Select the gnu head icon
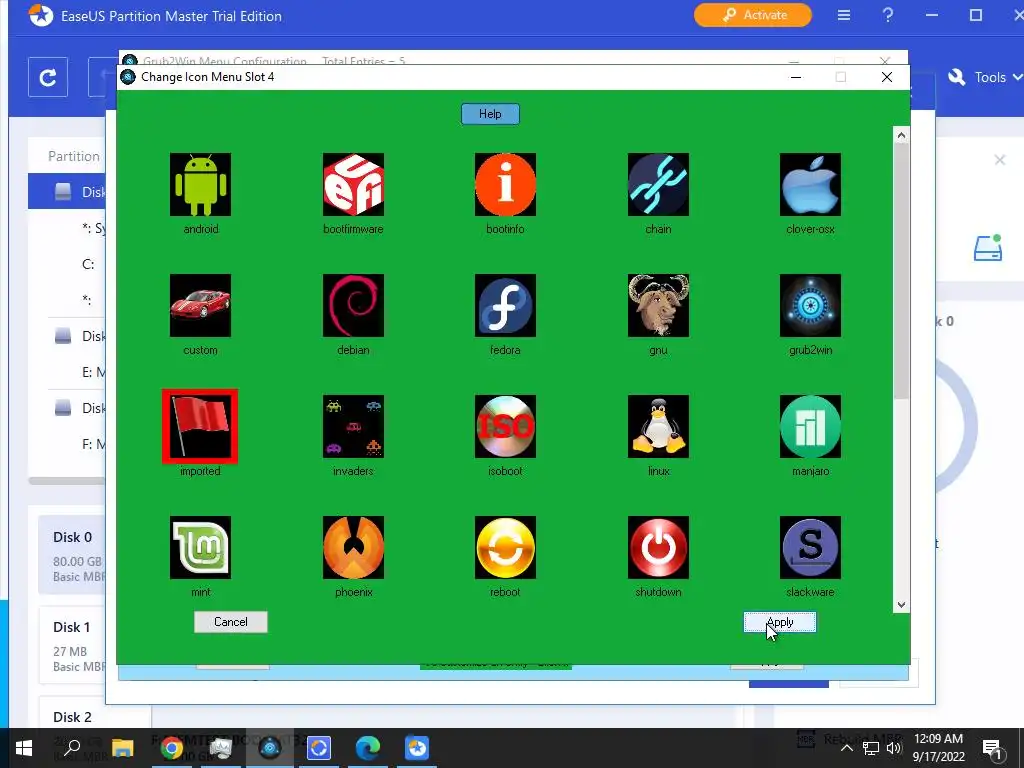The image size is (1024, 768). coord(658,306)
